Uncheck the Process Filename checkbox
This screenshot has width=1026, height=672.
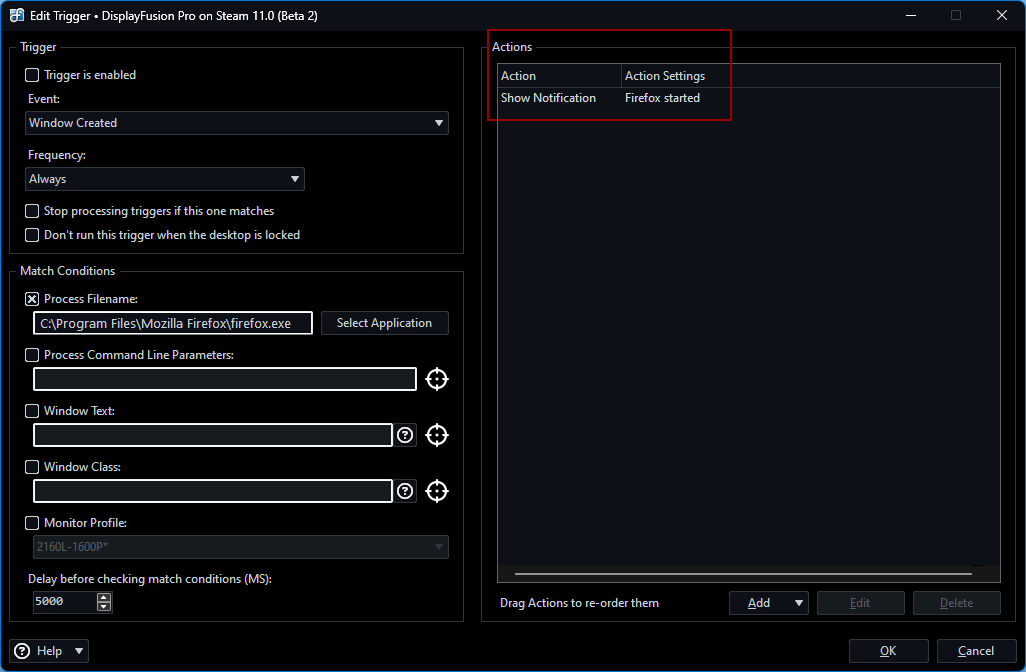tap(33, 299)
